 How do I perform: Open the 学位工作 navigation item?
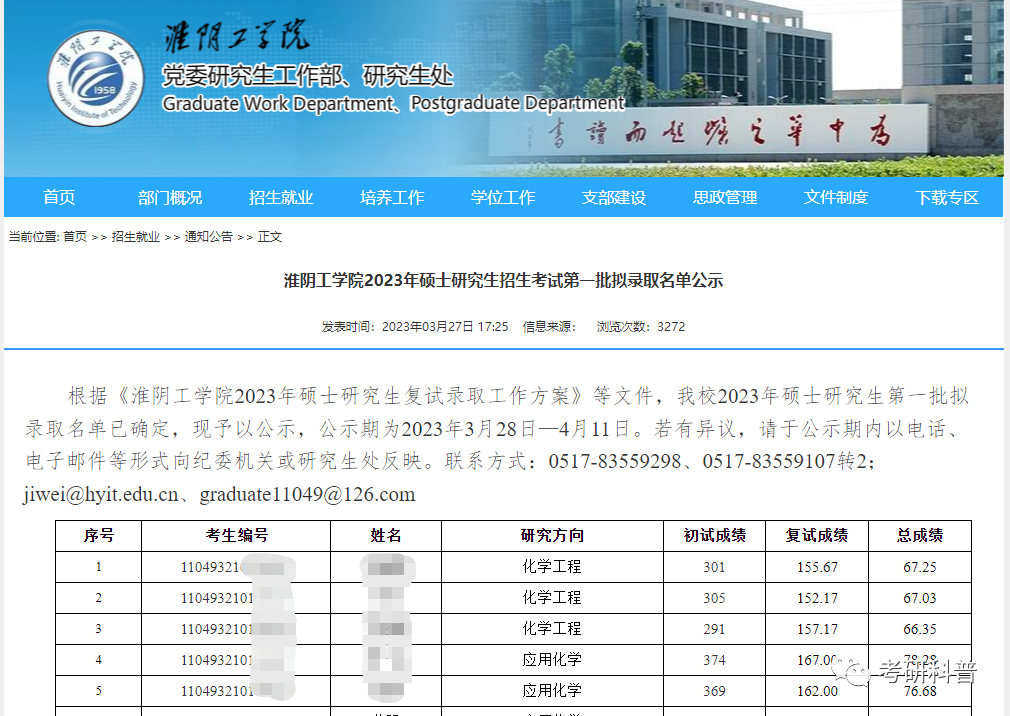[x=503, y=197]
